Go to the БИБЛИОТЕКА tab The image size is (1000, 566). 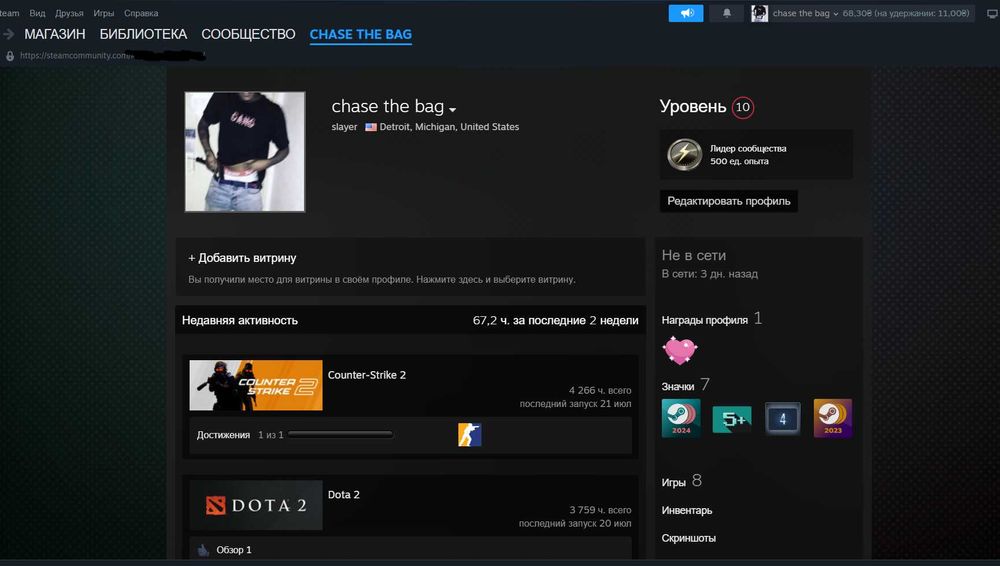pyautogui.click(x=143, y=34)
